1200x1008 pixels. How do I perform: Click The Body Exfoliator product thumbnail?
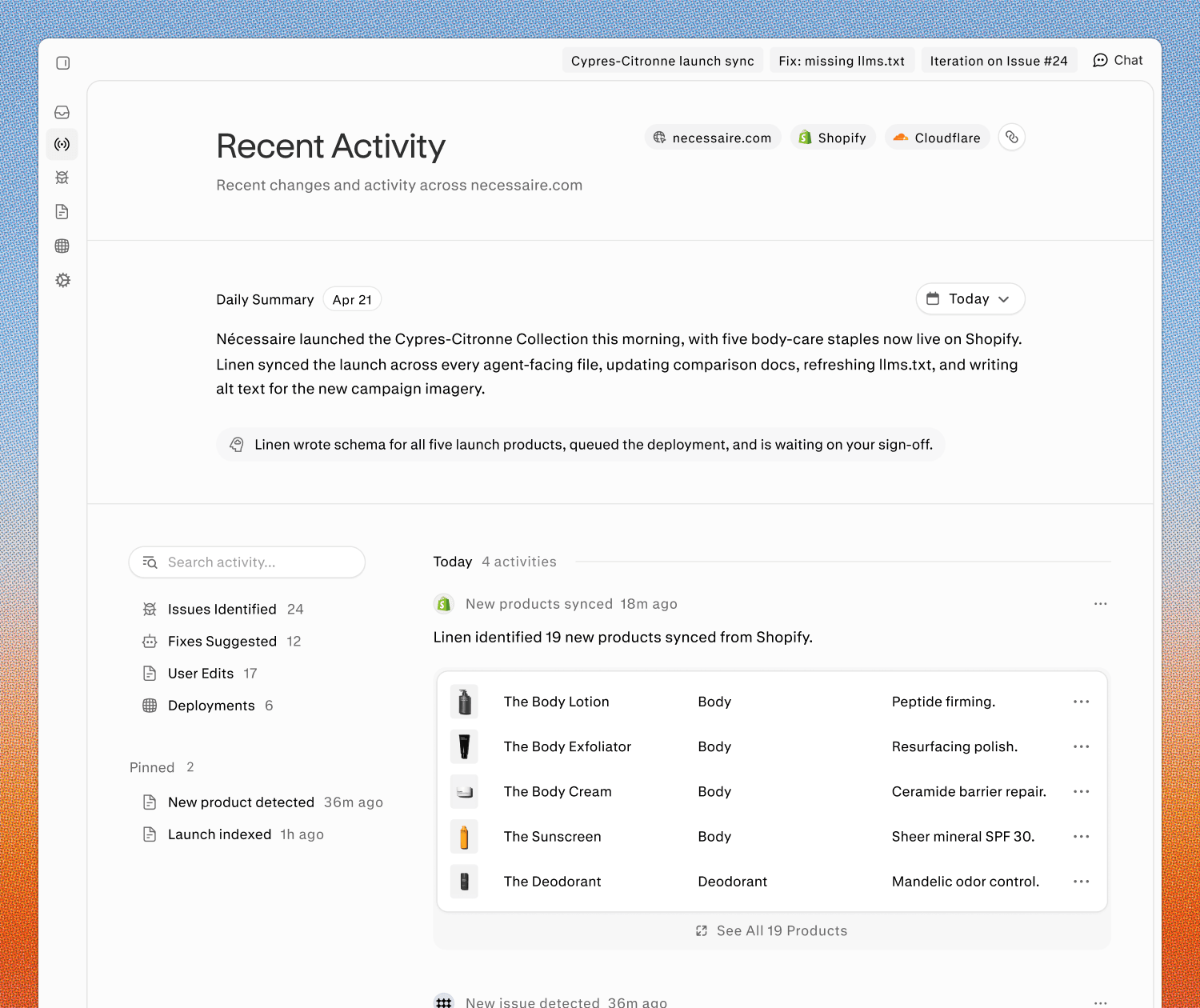tap(464, 746)
